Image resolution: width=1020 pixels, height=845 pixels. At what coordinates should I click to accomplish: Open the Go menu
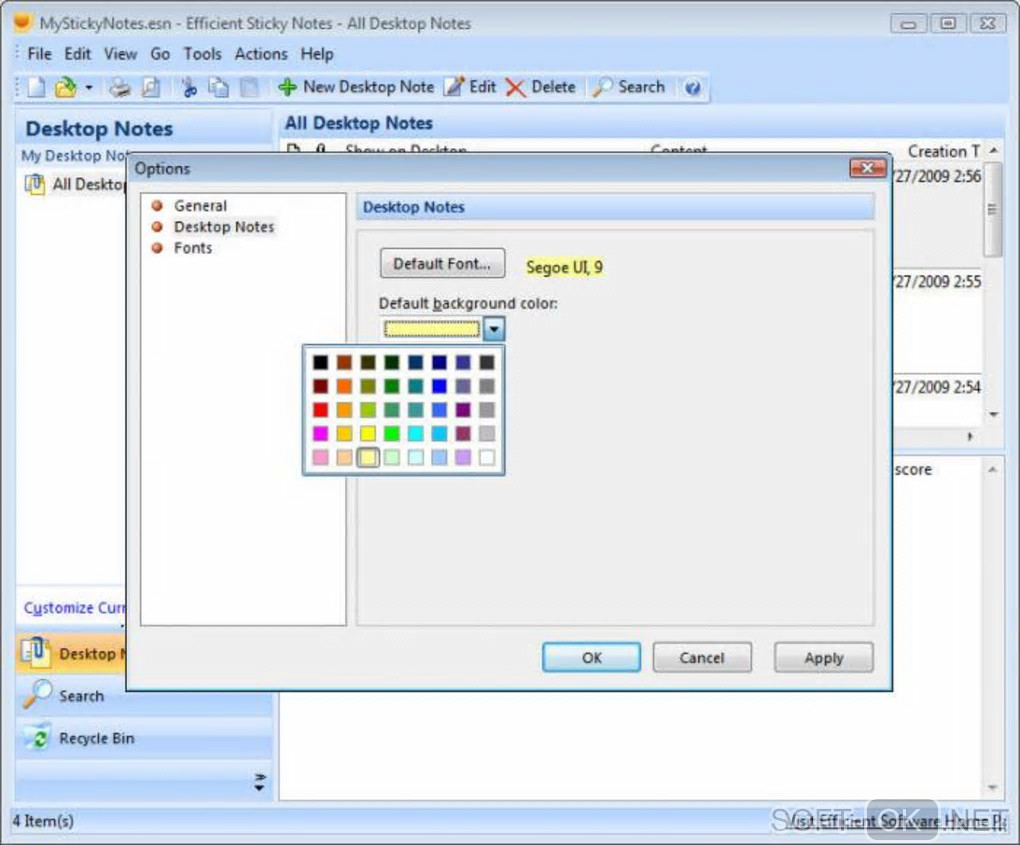pyautogui.click(x=160, y=54)
